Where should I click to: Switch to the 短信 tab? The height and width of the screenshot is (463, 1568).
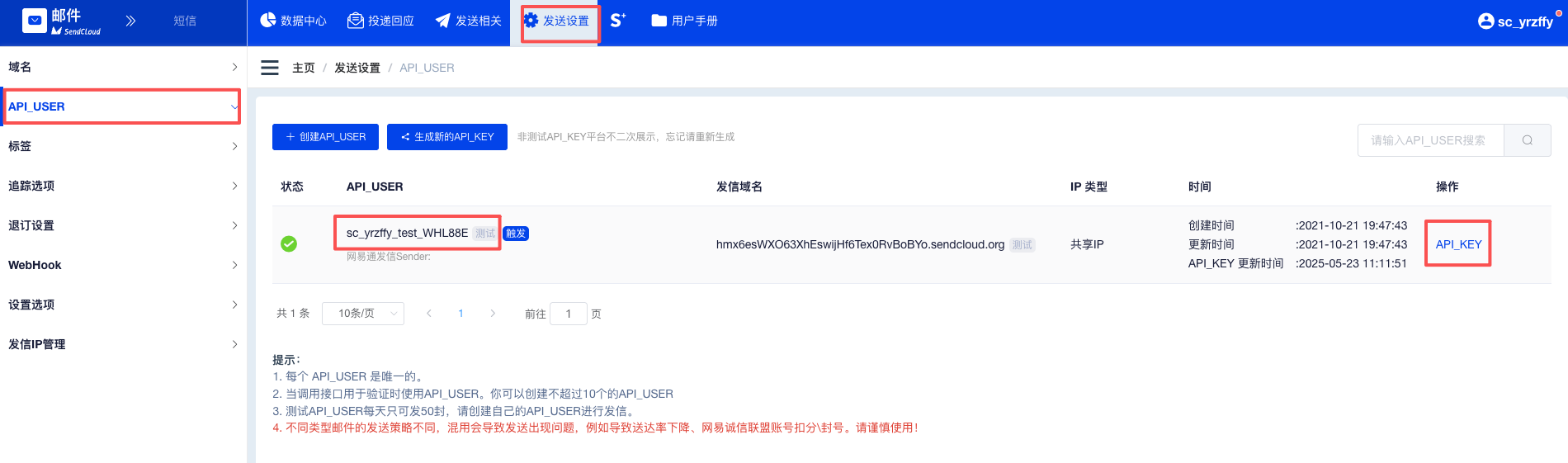pyautogui.click(x=185, y=21)
